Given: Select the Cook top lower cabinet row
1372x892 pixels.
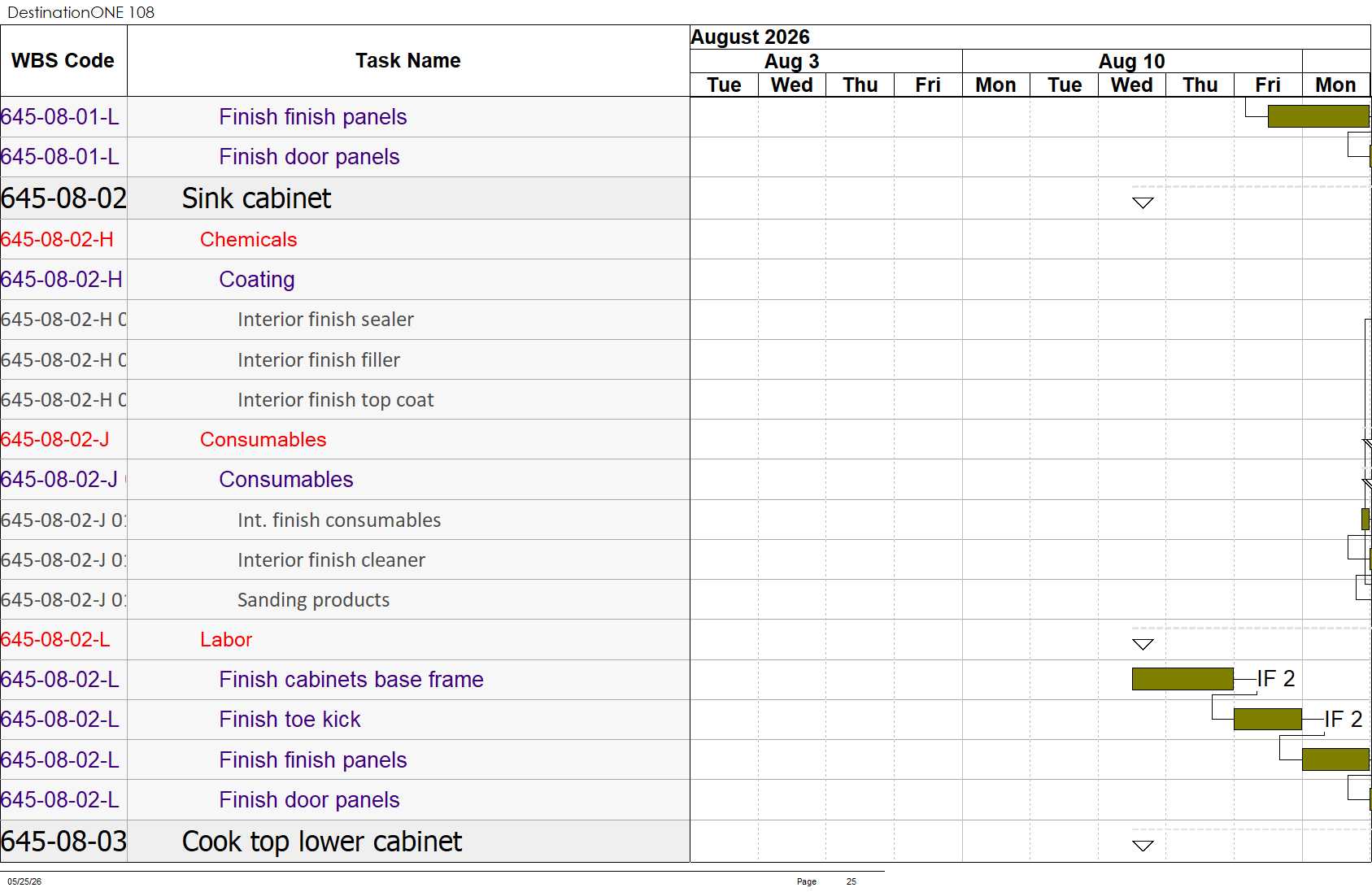Looking at the screenshot, I should (x=345, y=841).
